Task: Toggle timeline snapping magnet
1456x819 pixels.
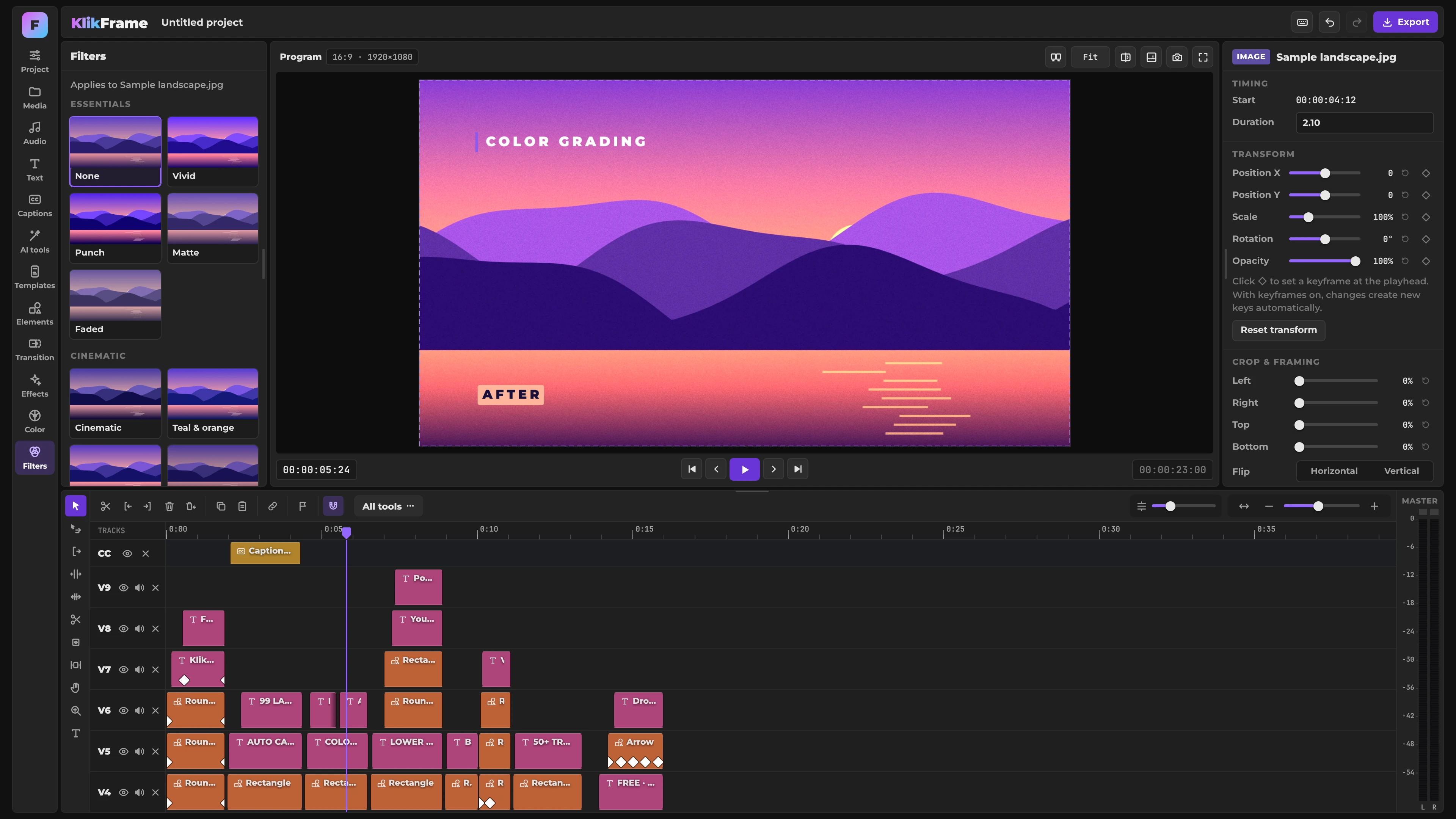Action: click(x=334, y=506)
